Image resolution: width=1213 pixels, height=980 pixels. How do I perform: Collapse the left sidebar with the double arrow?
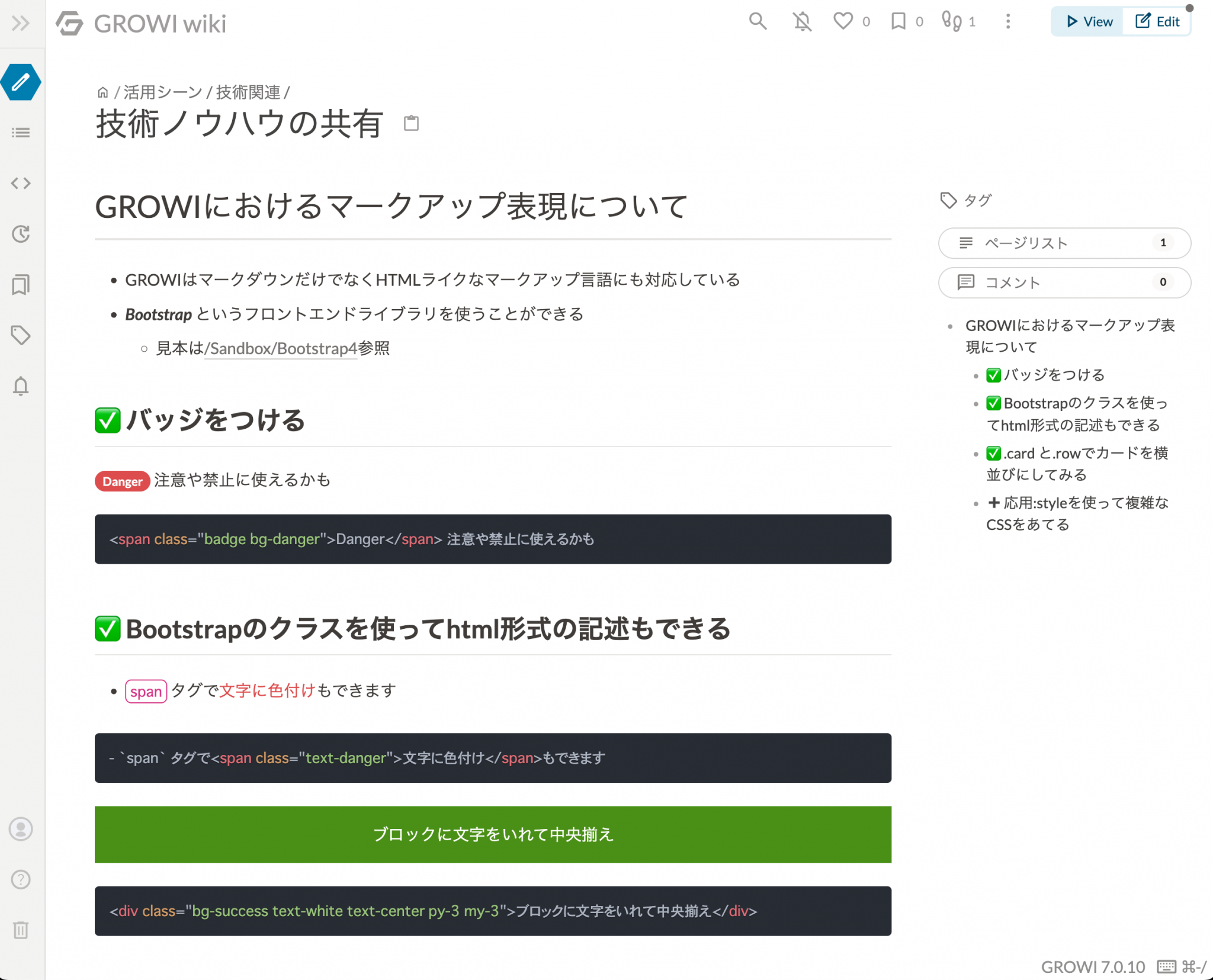point(21,24)
